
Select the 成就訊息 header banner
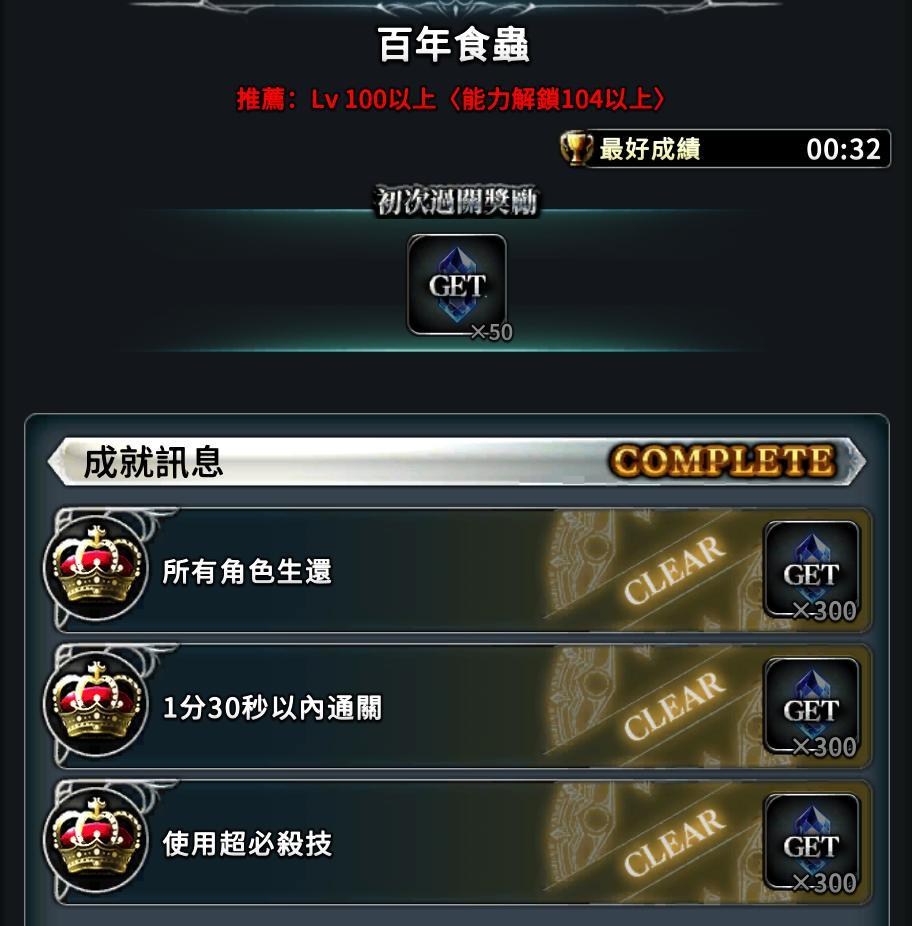click(x=457, y=461)
